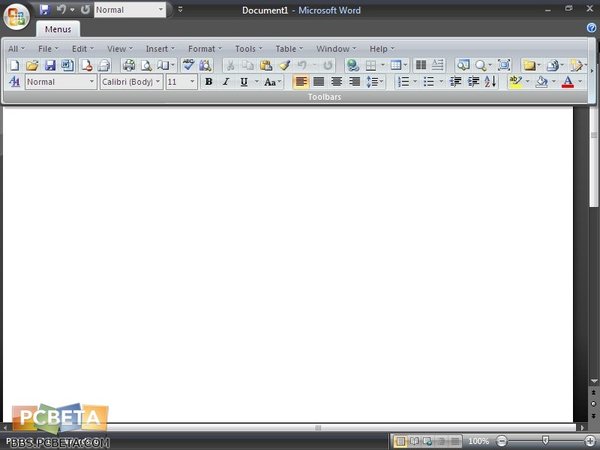
Task: Open the Format menu
Action: [205, 49]
